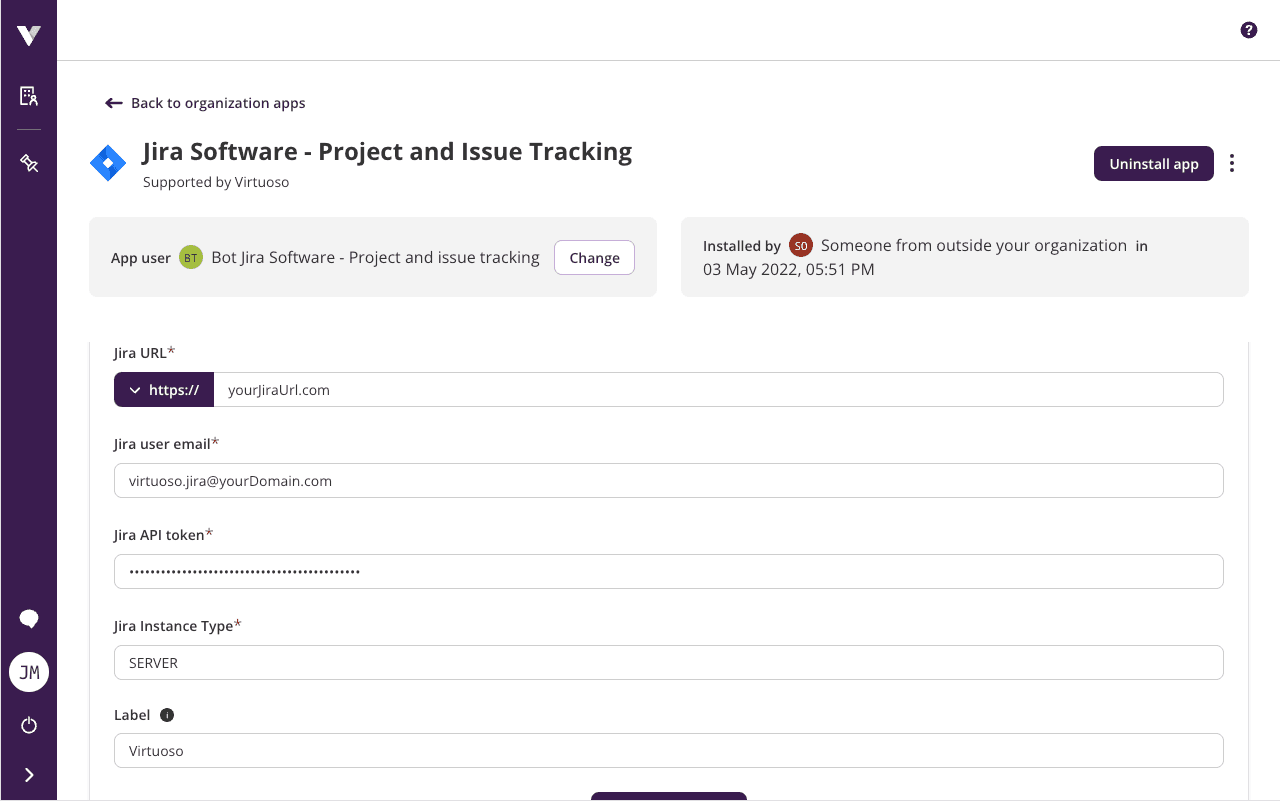Screen dimensions: 1280x801
Task: Open the three-dot options menu
Action: pyautogui.click(x=1231, y=163)
